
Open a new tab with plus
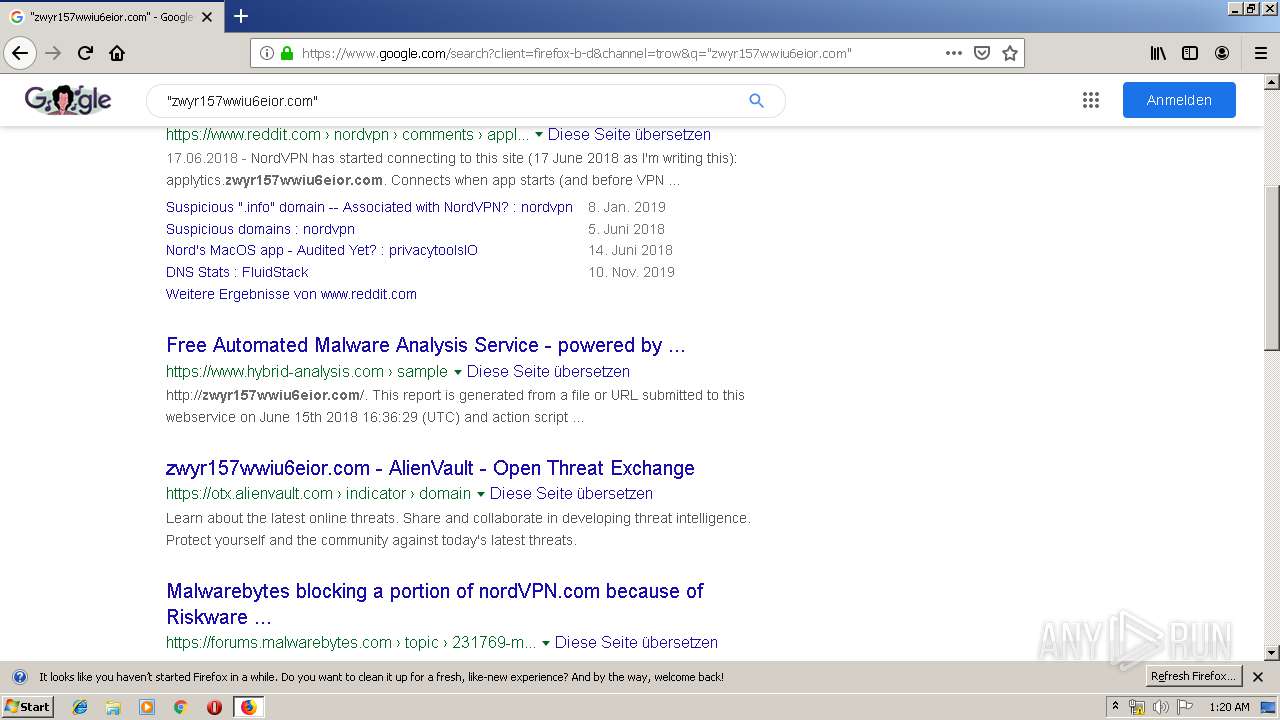tap(241, 16)
